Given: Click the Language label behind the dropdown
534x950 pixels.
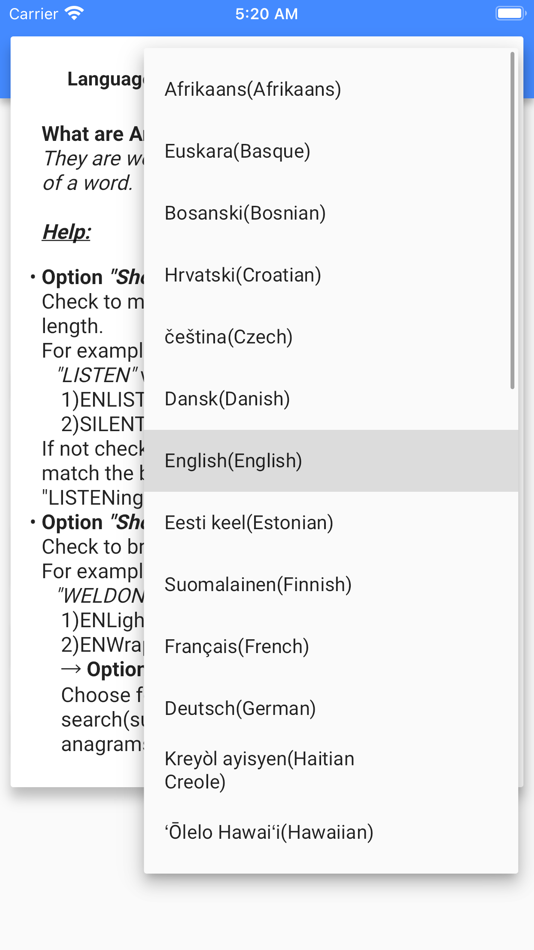Looking at the screenshot, I should pos(106,79).
